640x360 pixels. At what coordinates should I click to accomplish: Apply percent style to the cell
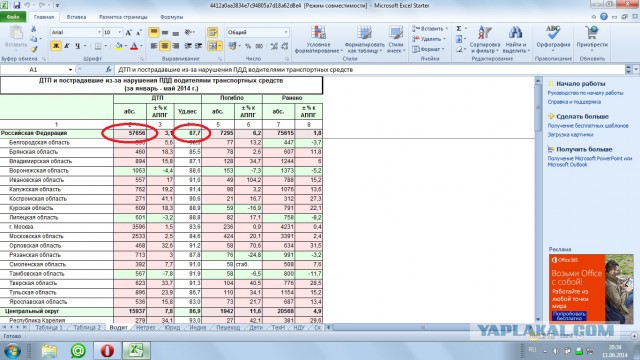248,46
